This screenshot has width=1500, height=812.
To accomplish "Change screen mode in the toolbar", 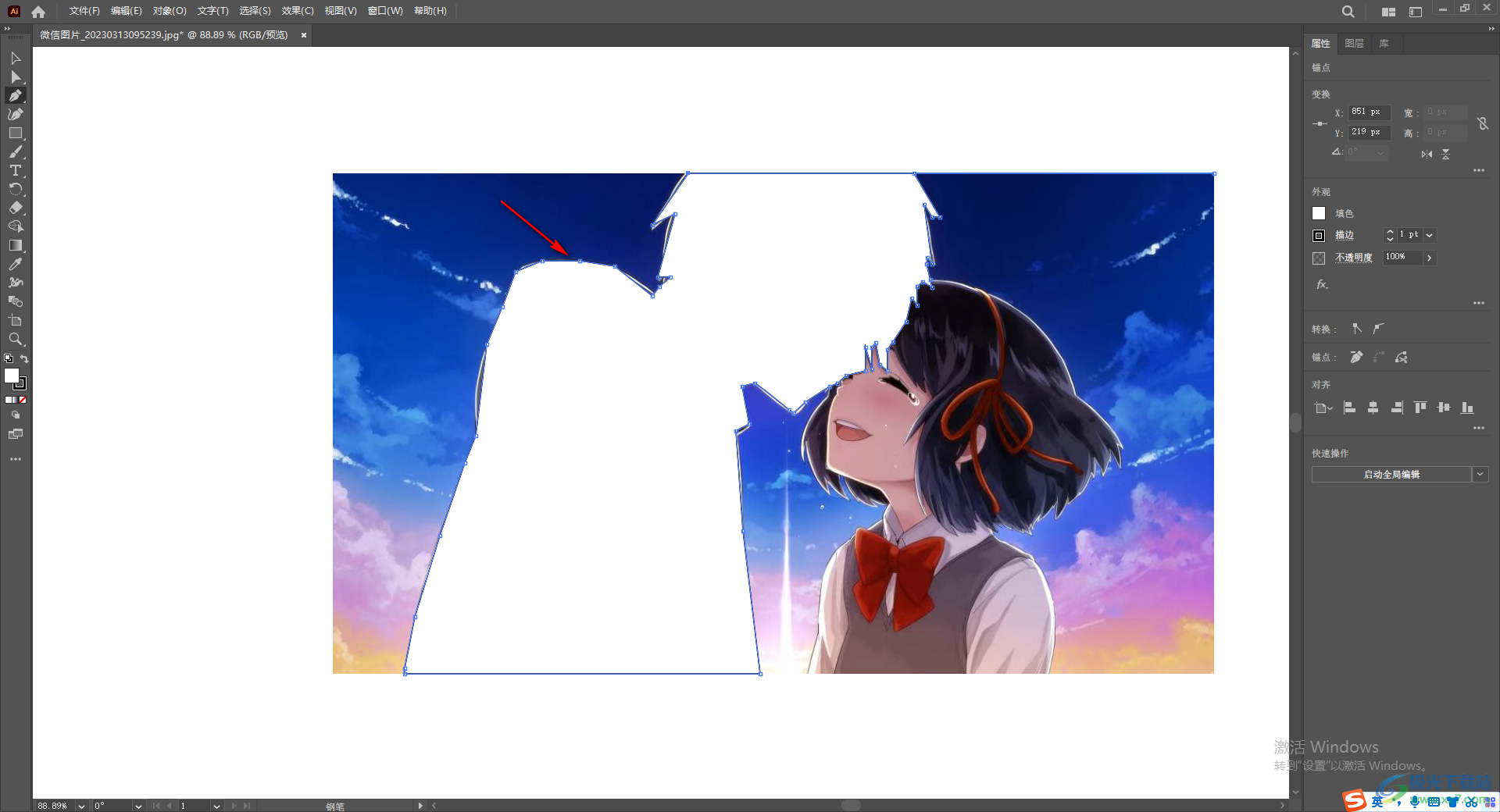I will click(16, 434).
